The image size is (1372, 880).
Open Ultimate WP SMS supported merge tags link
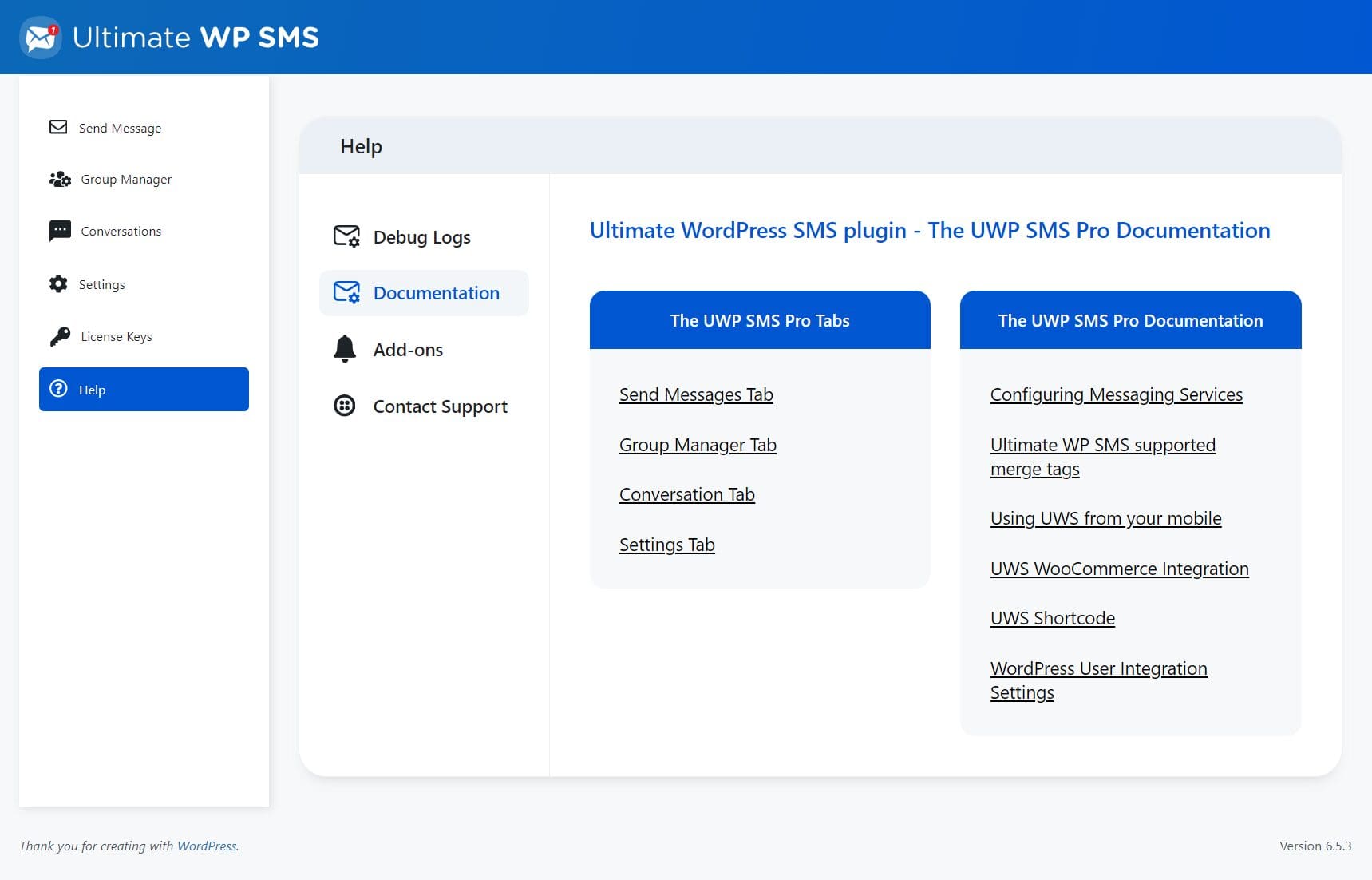(1103, 457)
